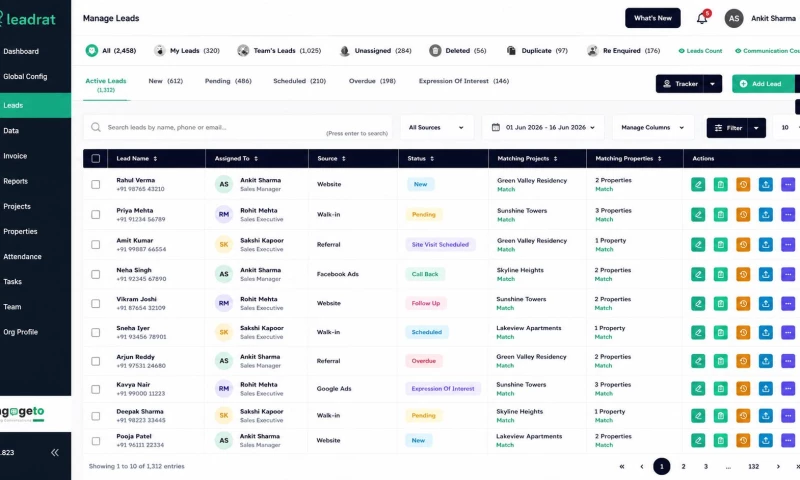Jump to first page double arrow
Viewport: 800px width, 480px height.
click(x=621, y=466)
